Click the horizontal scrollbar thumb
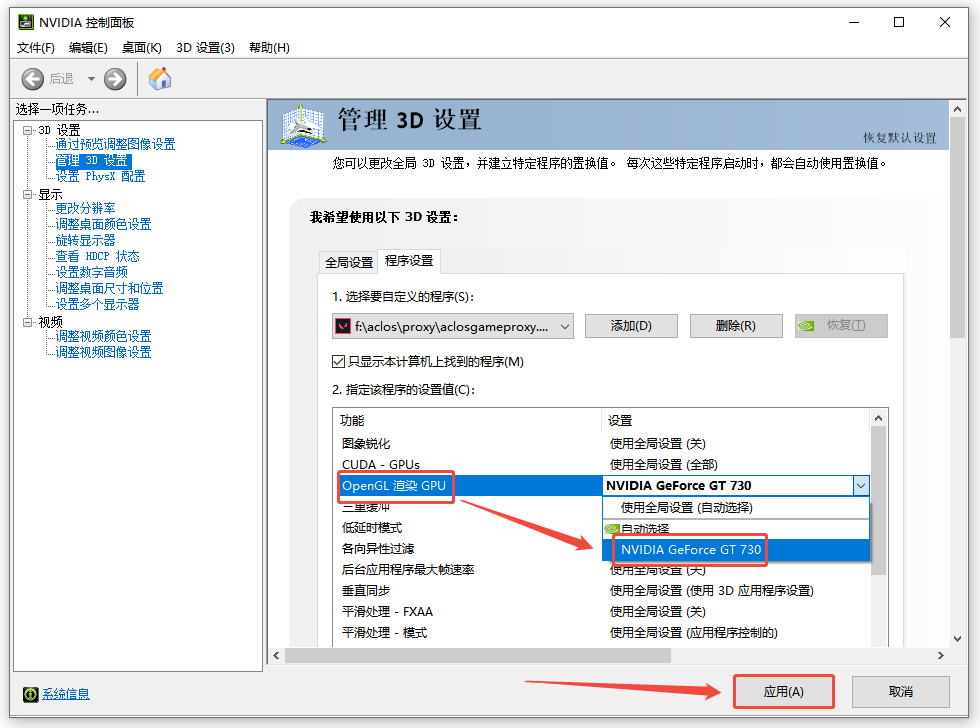The height and width of the screenshot is (728, 980). 478,656
